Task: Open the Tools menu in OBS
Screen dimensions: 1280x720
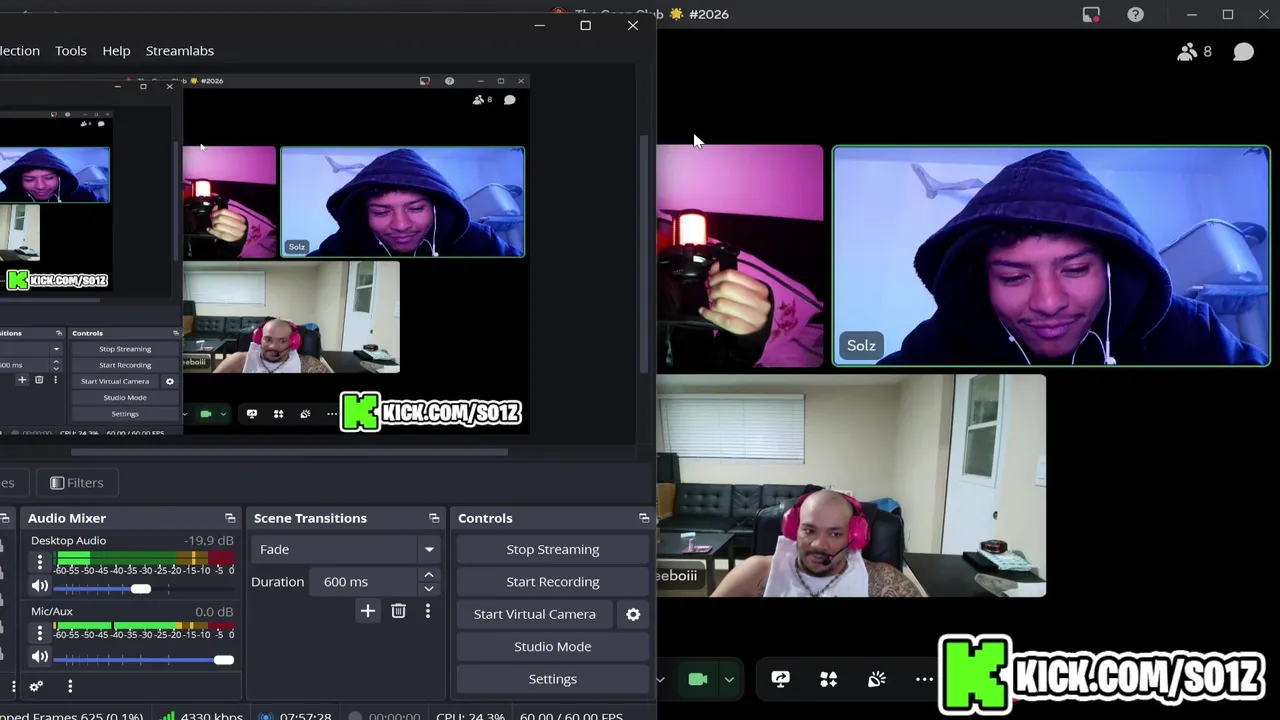Action: click(70, 50)
